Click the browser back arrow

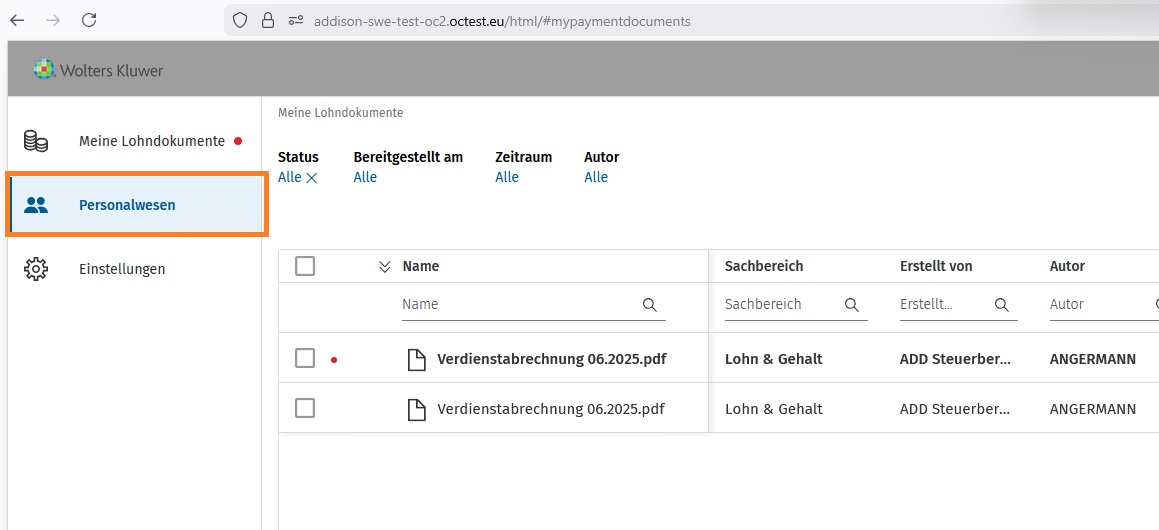click(17, 21)
